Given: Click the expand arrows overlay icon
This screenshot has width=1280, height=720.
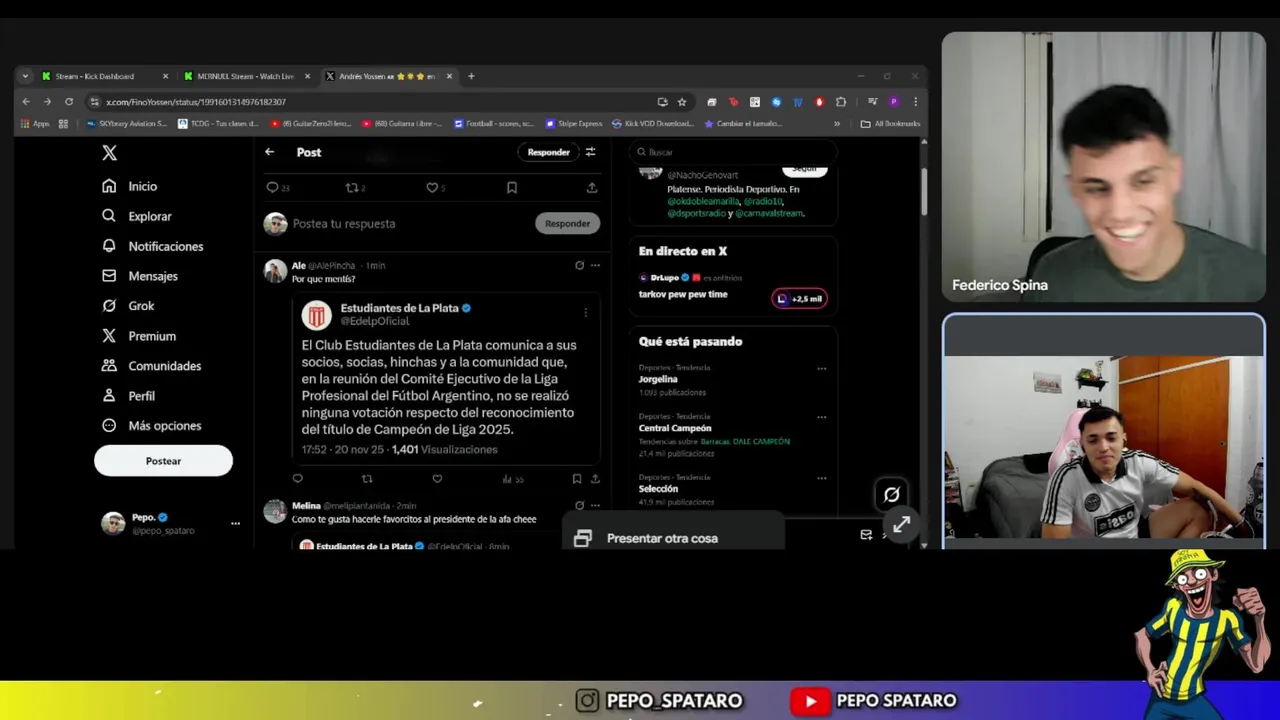Looking at the screenshot, I should click(901, 524).
